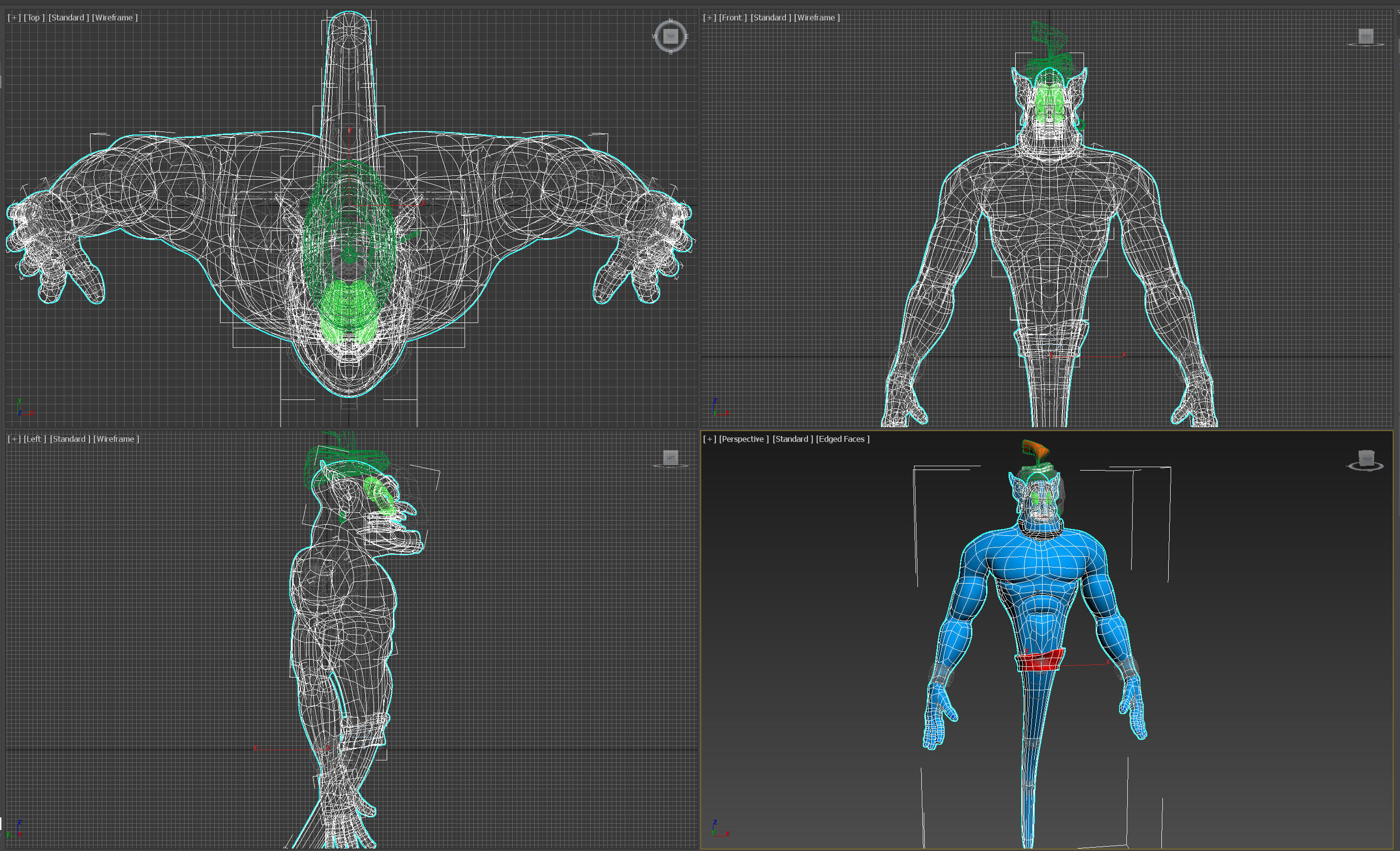Image resolution: width=1400 pixels, height=851 pixels.
Task: Open [Standard] shading menu in Perspective viewport
Action: click(x=793, y=439)
